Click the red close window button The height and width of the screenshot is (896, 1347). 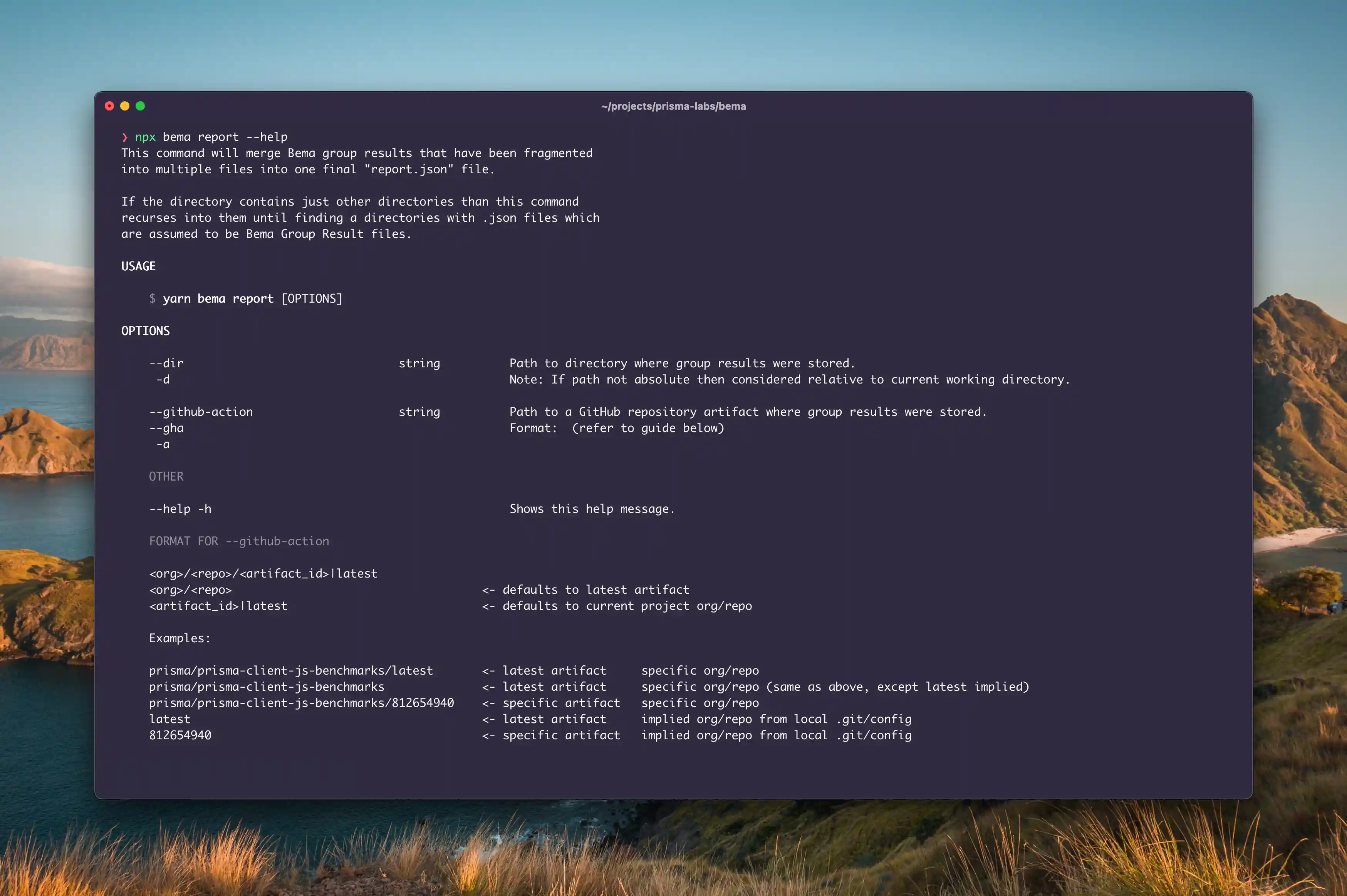(110, 106)
